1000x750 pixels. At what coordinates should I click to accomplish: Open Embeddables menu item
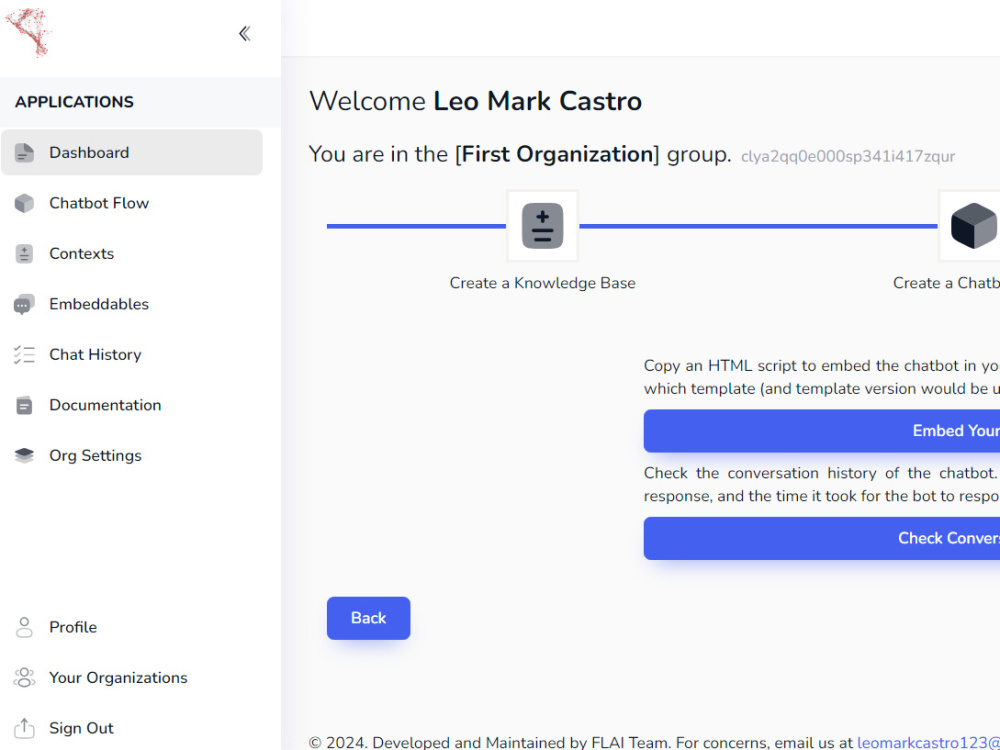click(x=99, y=304)
